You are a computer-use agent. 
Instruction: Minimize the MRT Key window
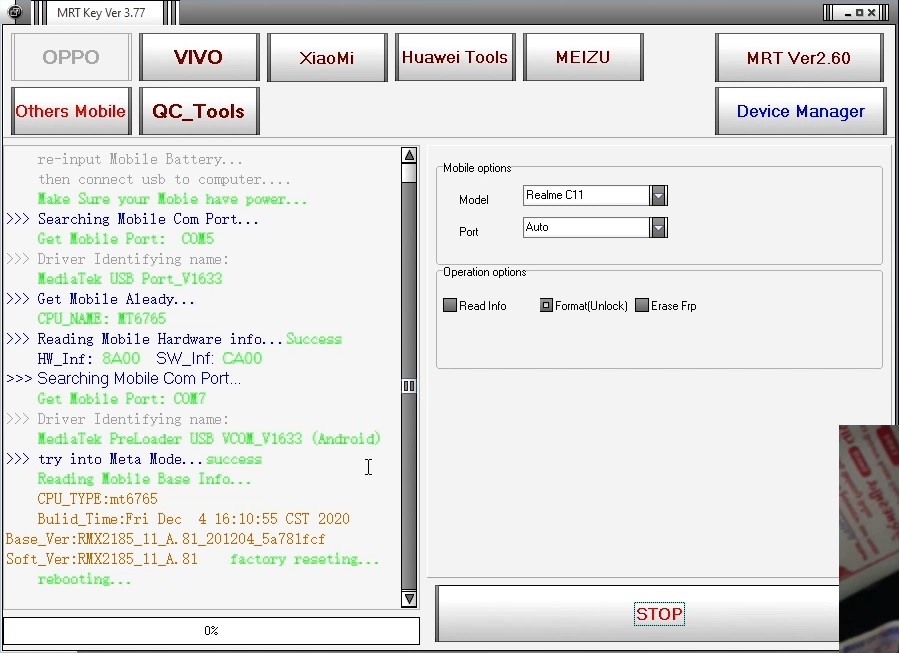click(x=848, y=13)
